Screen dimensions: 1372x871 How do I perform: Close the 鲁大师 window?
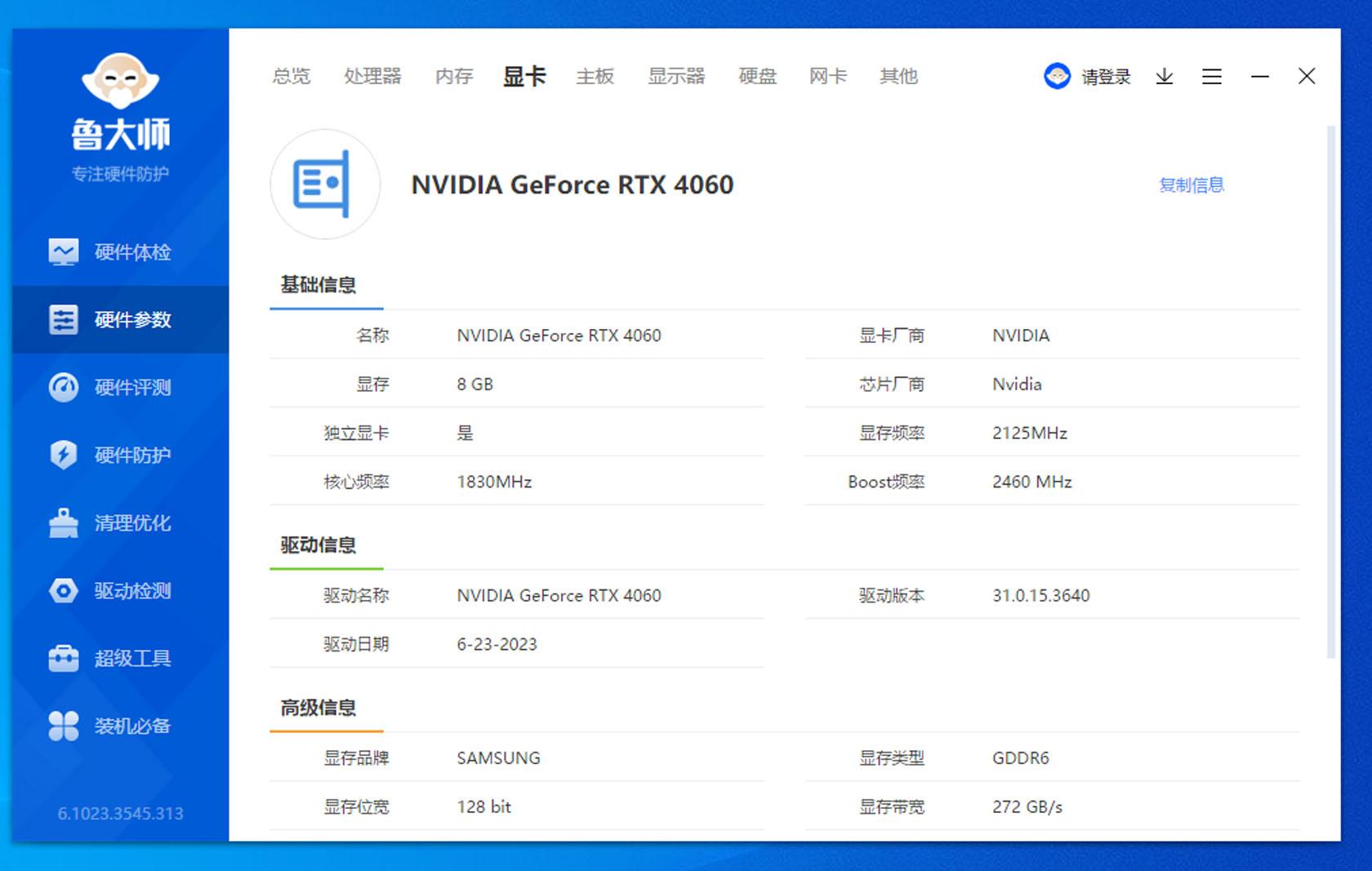(1307, 76)
